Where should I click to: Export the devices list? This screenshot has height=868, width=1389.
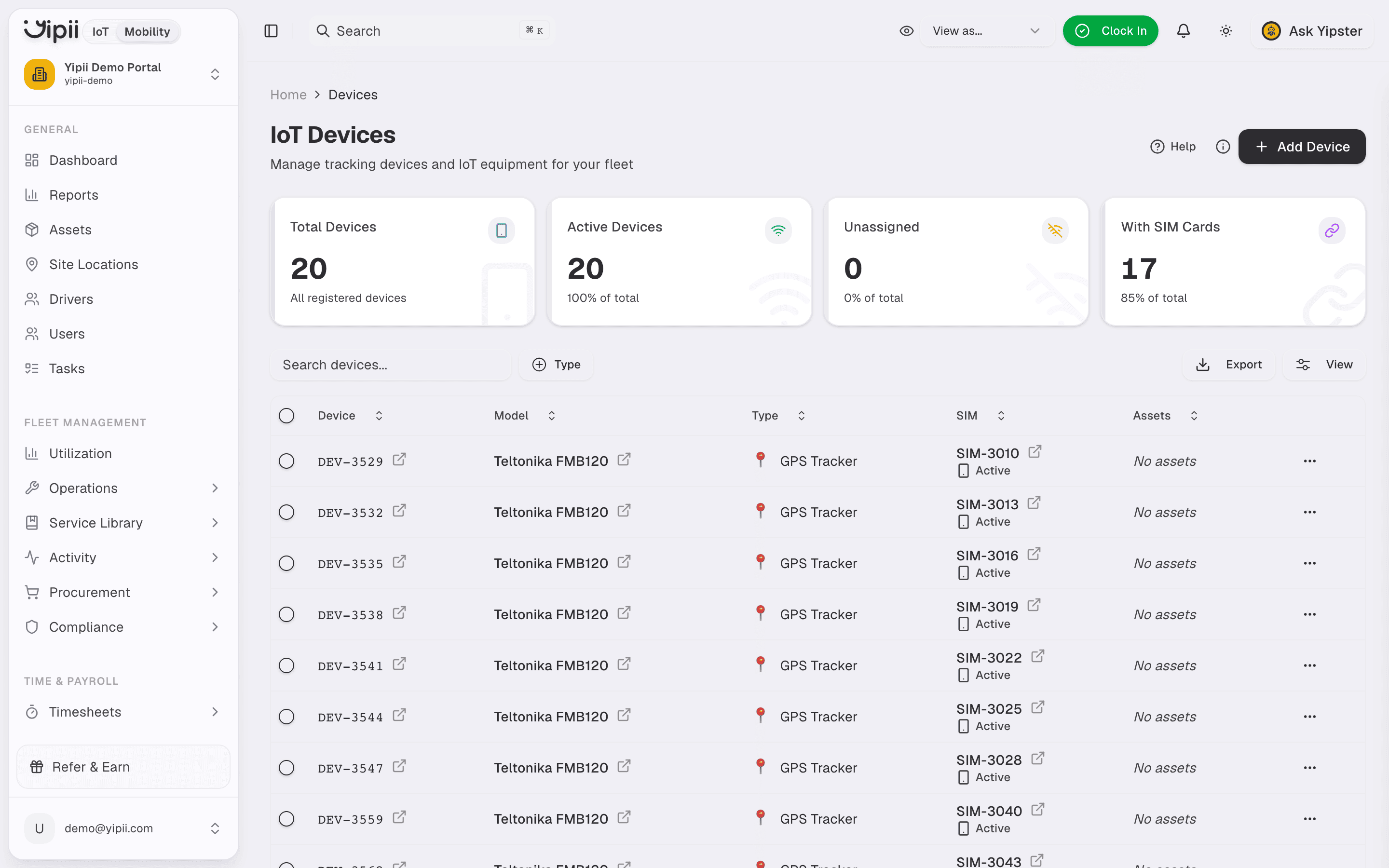pos(1228,365)
